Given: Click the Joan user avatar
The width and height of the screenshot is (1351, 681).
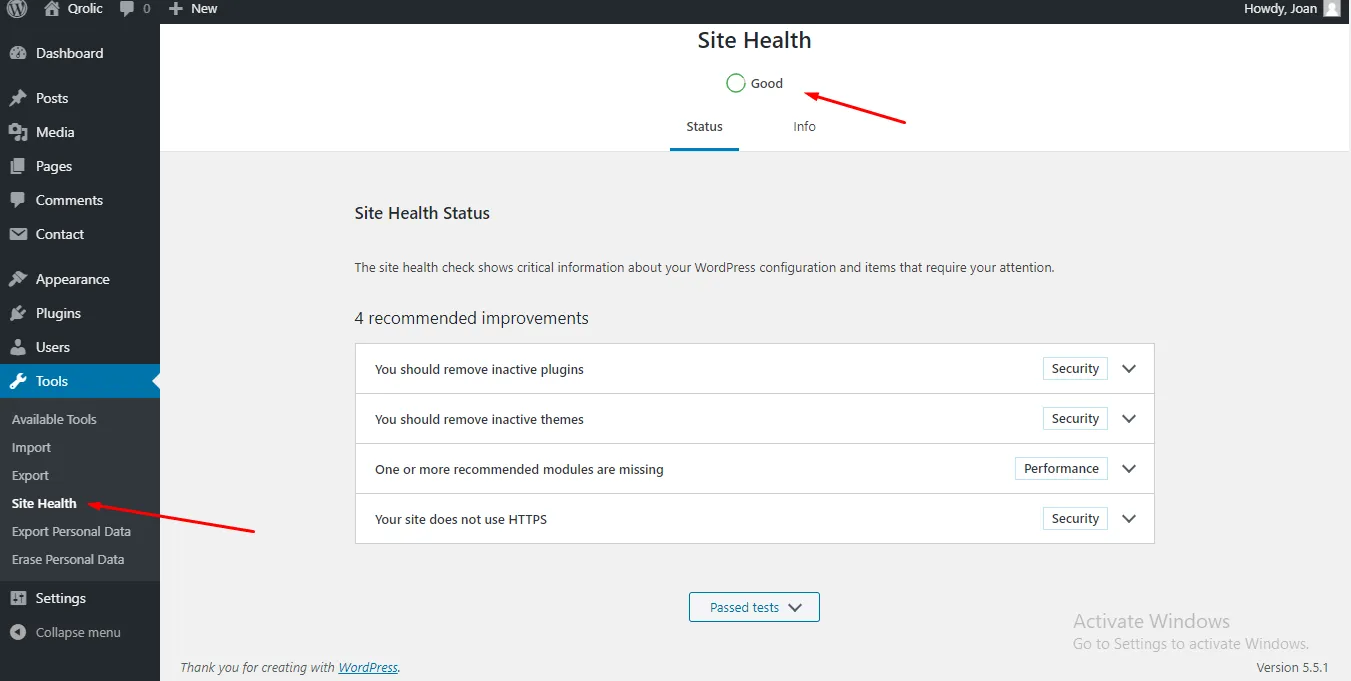Looking at the screenshot, I should (x=1331, y=9).
